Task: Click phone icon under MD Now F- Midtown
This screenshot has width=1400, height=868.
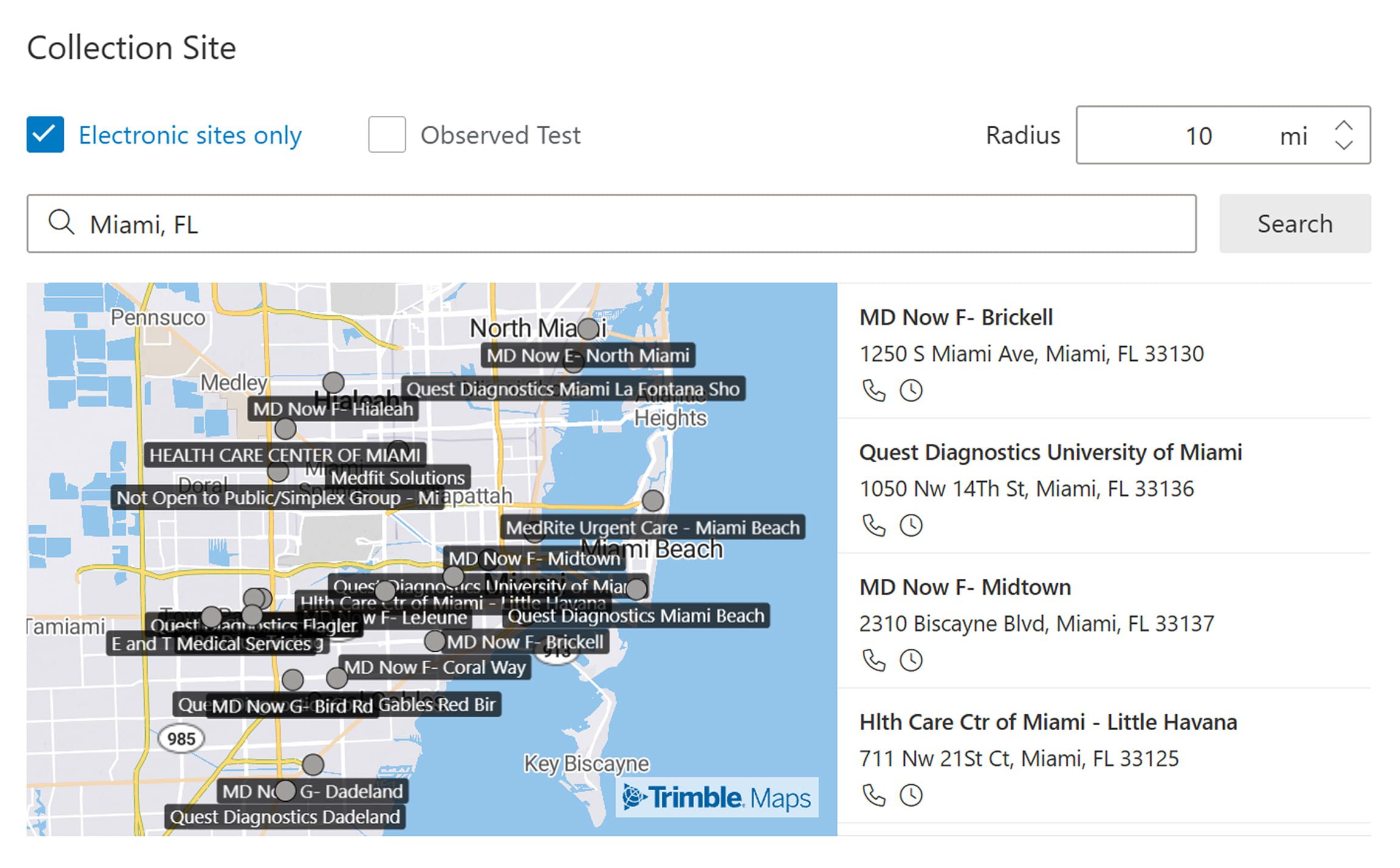Action: (x=874, y=660)
